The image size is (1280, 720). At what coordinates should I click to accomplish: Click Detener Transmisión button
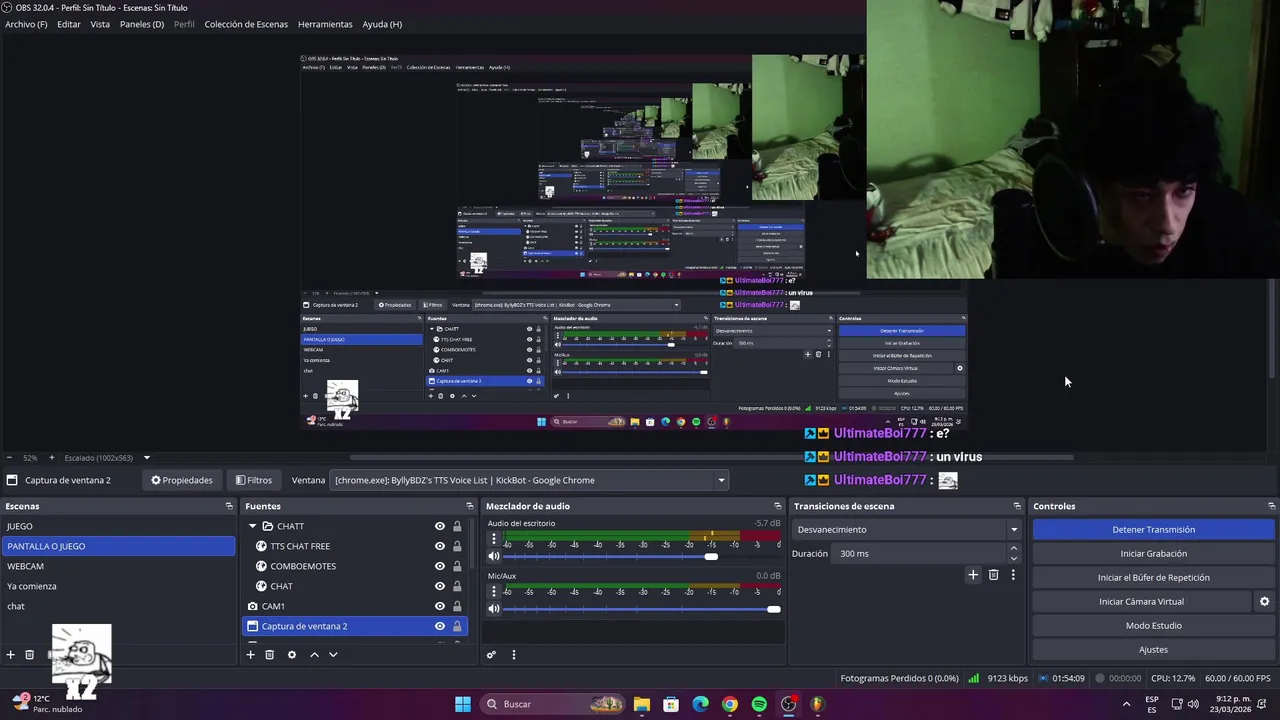click(1153, 530)
